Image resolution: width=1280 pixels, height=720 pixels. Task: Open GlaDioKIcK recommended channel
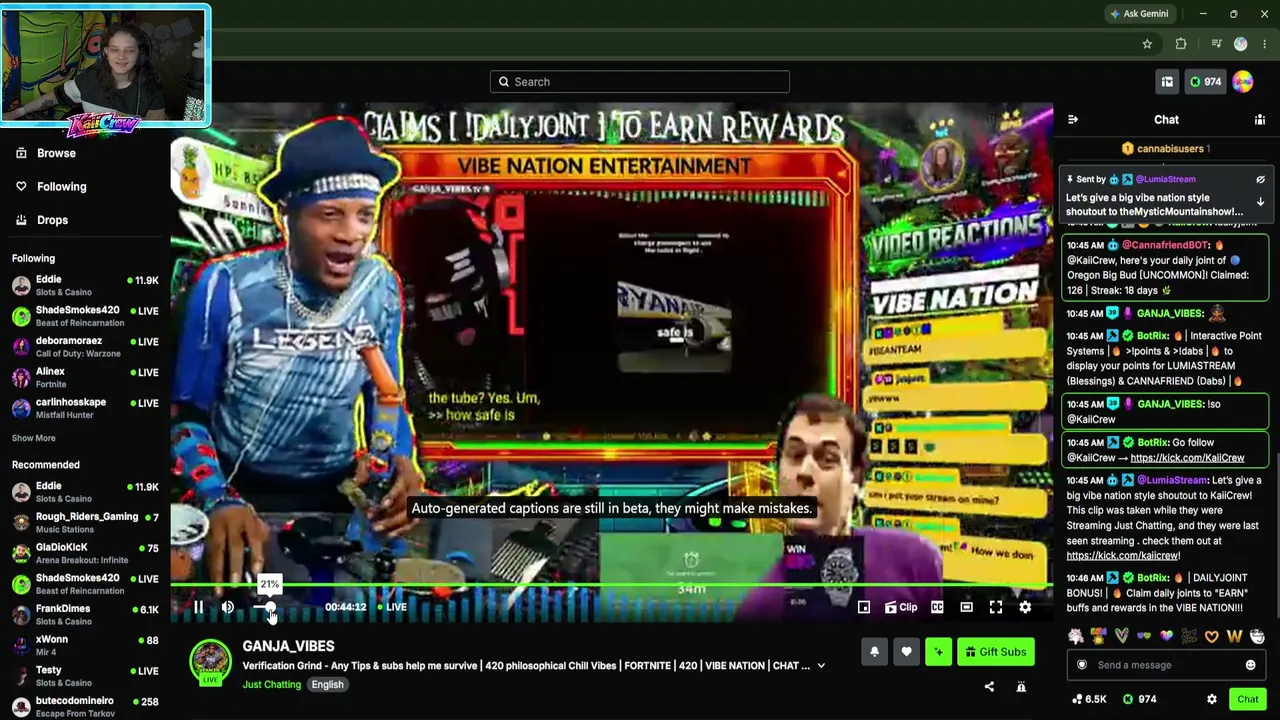pos(85,553)
